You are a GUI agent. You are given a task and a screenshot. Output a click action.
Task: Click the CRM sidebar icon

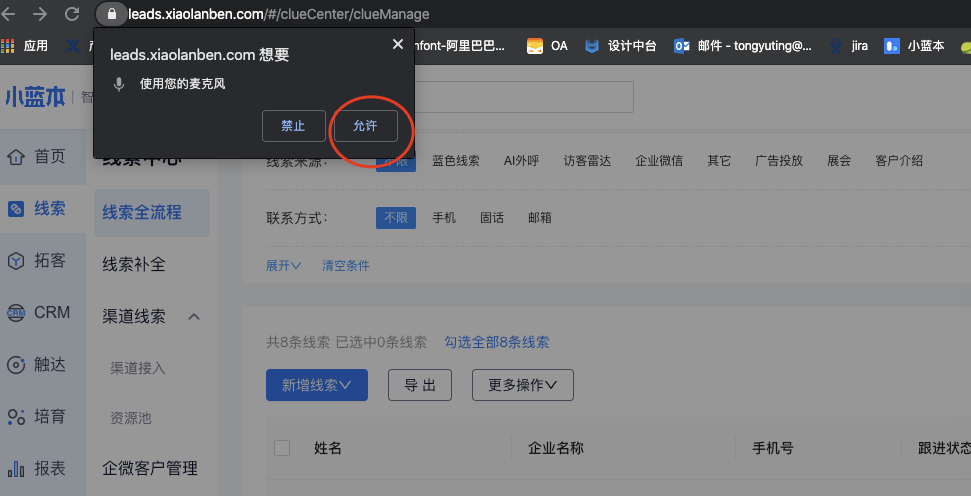16,313
